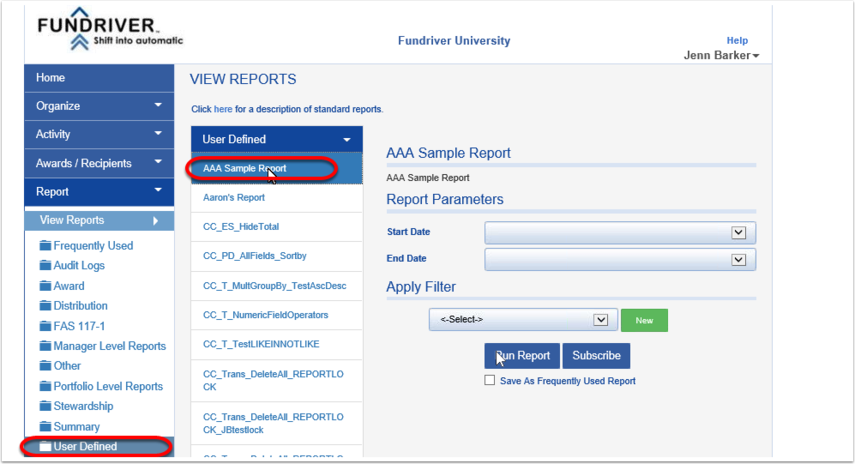Open the Awards / Recipients menu
The image size is (855, 464).
99,163
